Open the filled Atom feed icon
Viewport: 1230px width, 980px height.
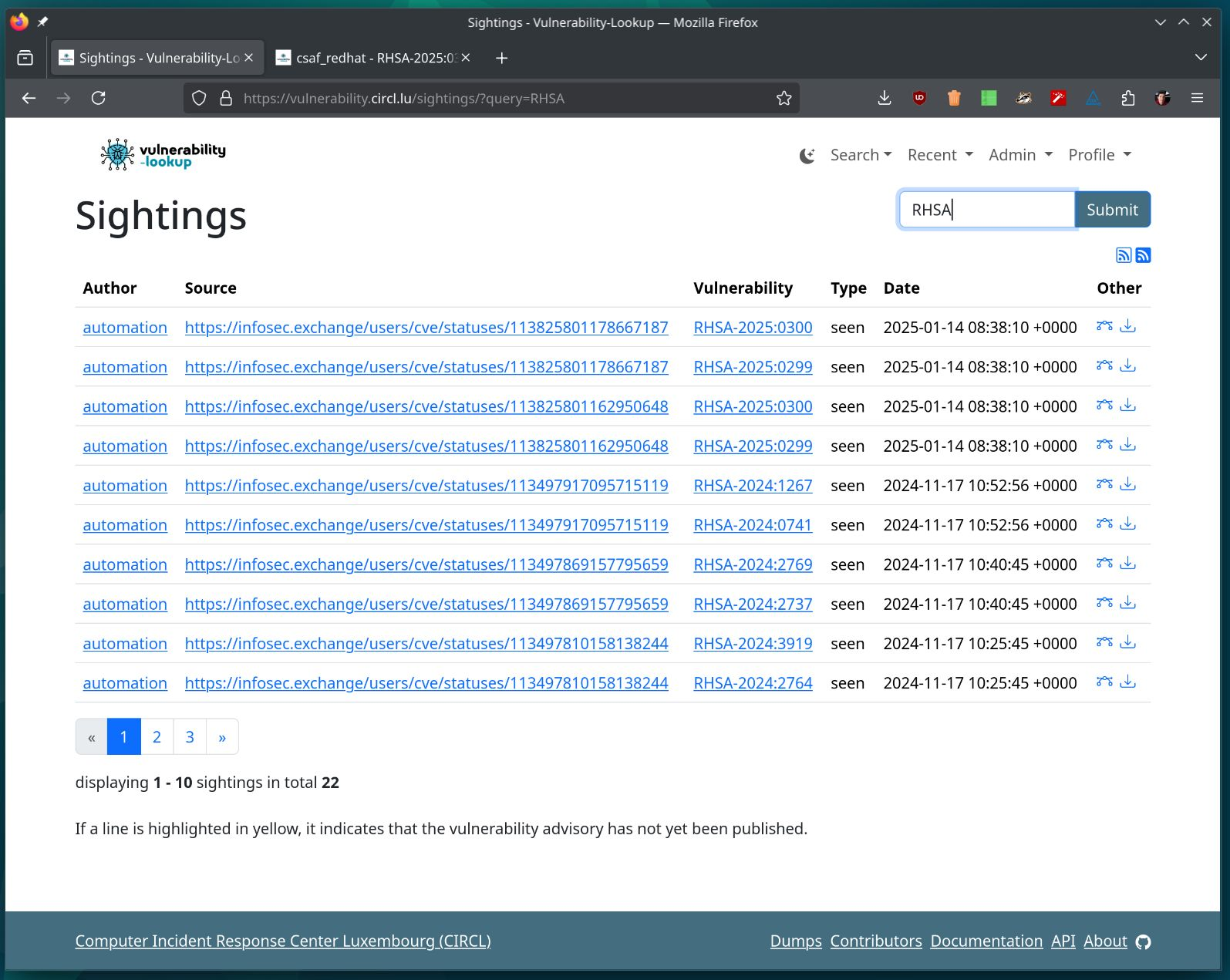[1143, 255]
